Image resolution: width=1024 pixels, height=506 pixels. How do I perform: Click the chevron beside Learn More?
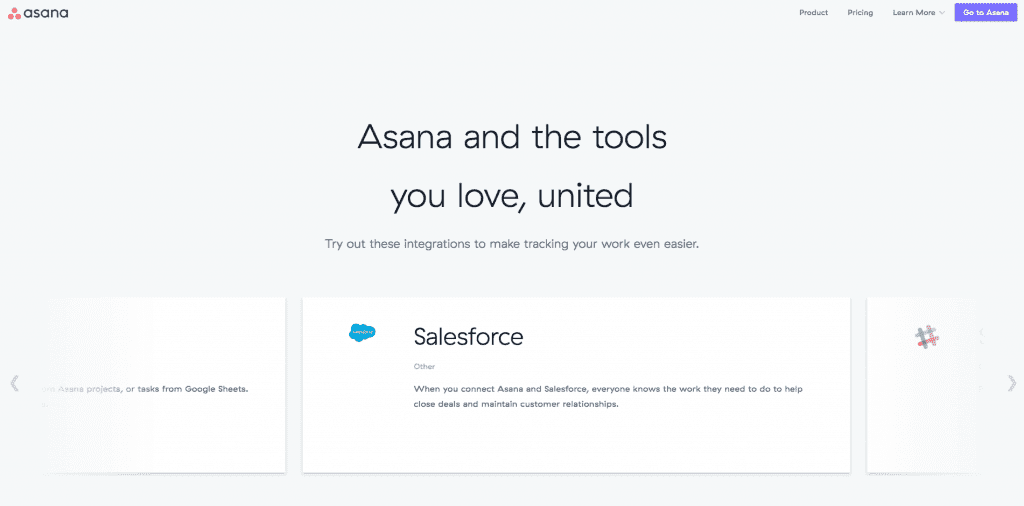(942, 13)
